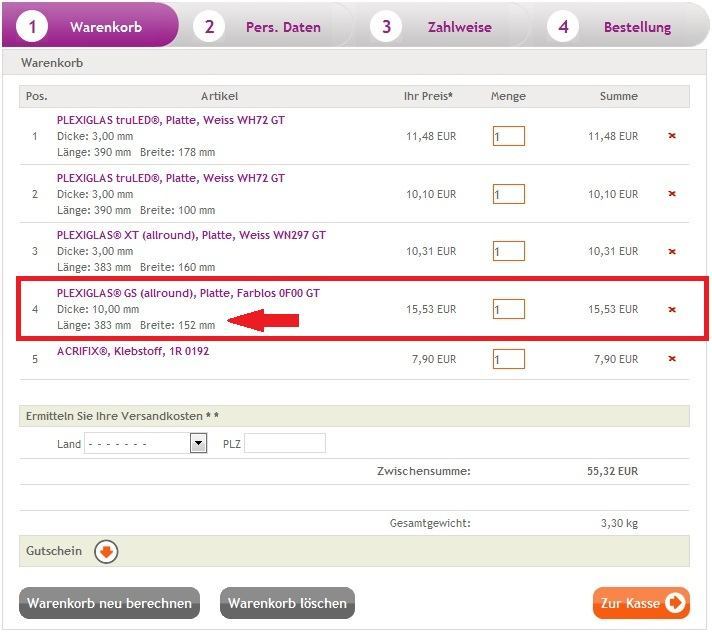Click the Zwischensumme value 55,32 EUR

click(612, 471)
